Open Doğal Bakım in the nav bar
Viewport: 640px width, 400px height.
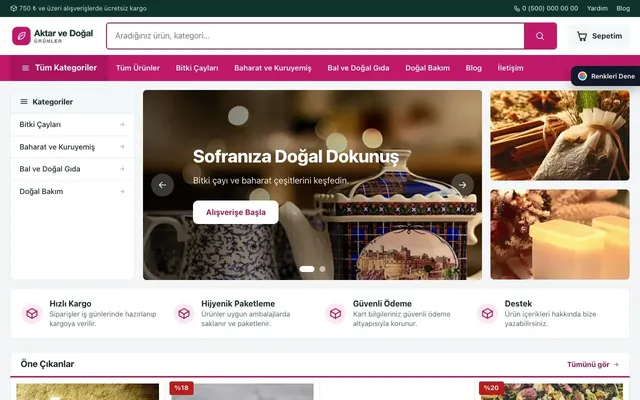tap(427, 68)
